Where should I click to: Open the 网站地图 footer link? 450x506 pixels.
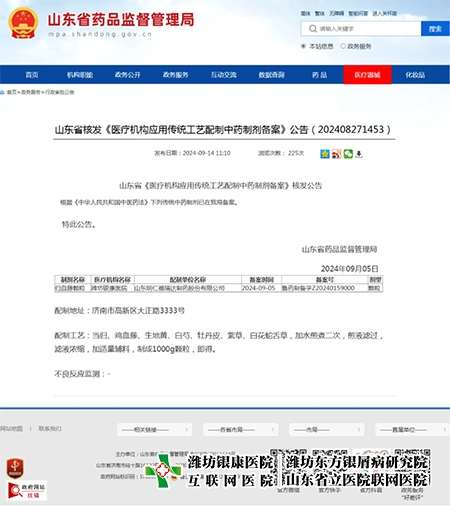(x=11, y=428)
